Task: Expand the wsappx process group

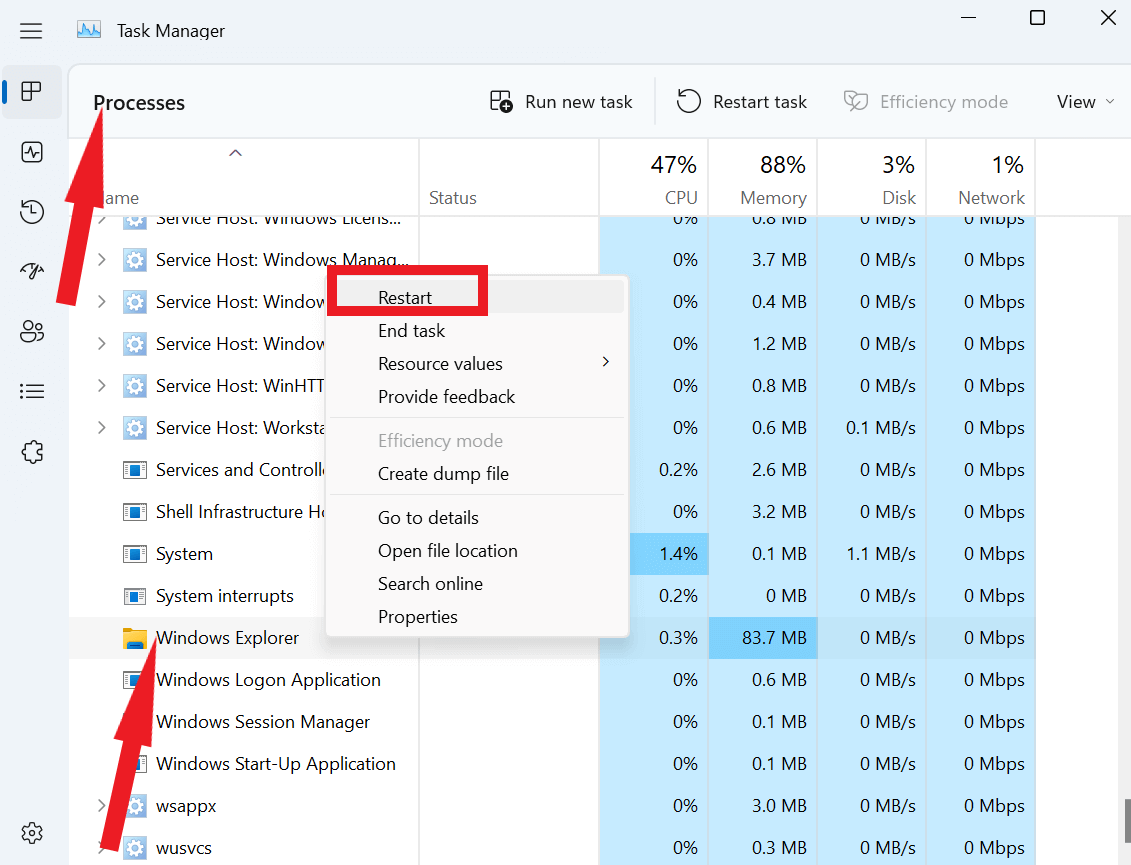Action: tap(100, 805)
